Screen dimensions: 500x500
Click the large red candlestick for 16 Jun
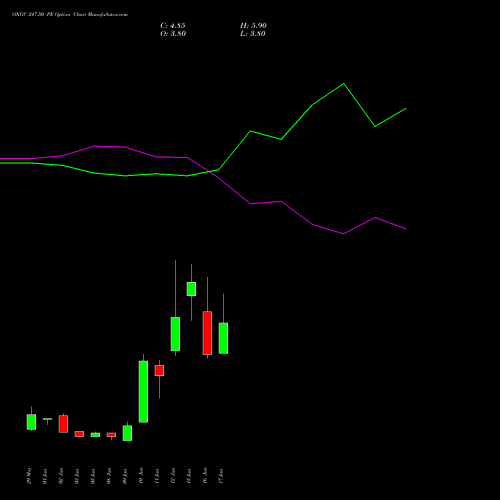[207, 333]
